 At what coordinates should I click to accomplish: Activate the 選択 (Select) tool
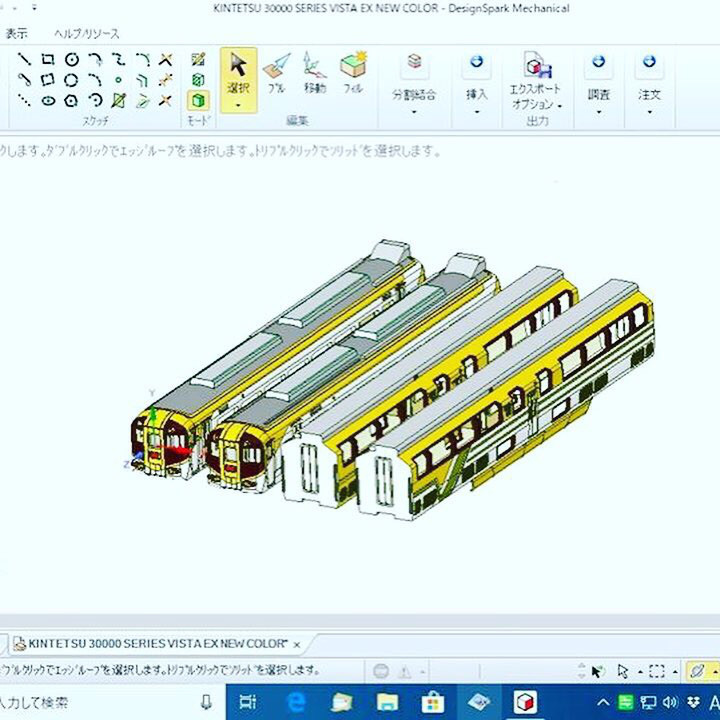click(x=238, y=73)
